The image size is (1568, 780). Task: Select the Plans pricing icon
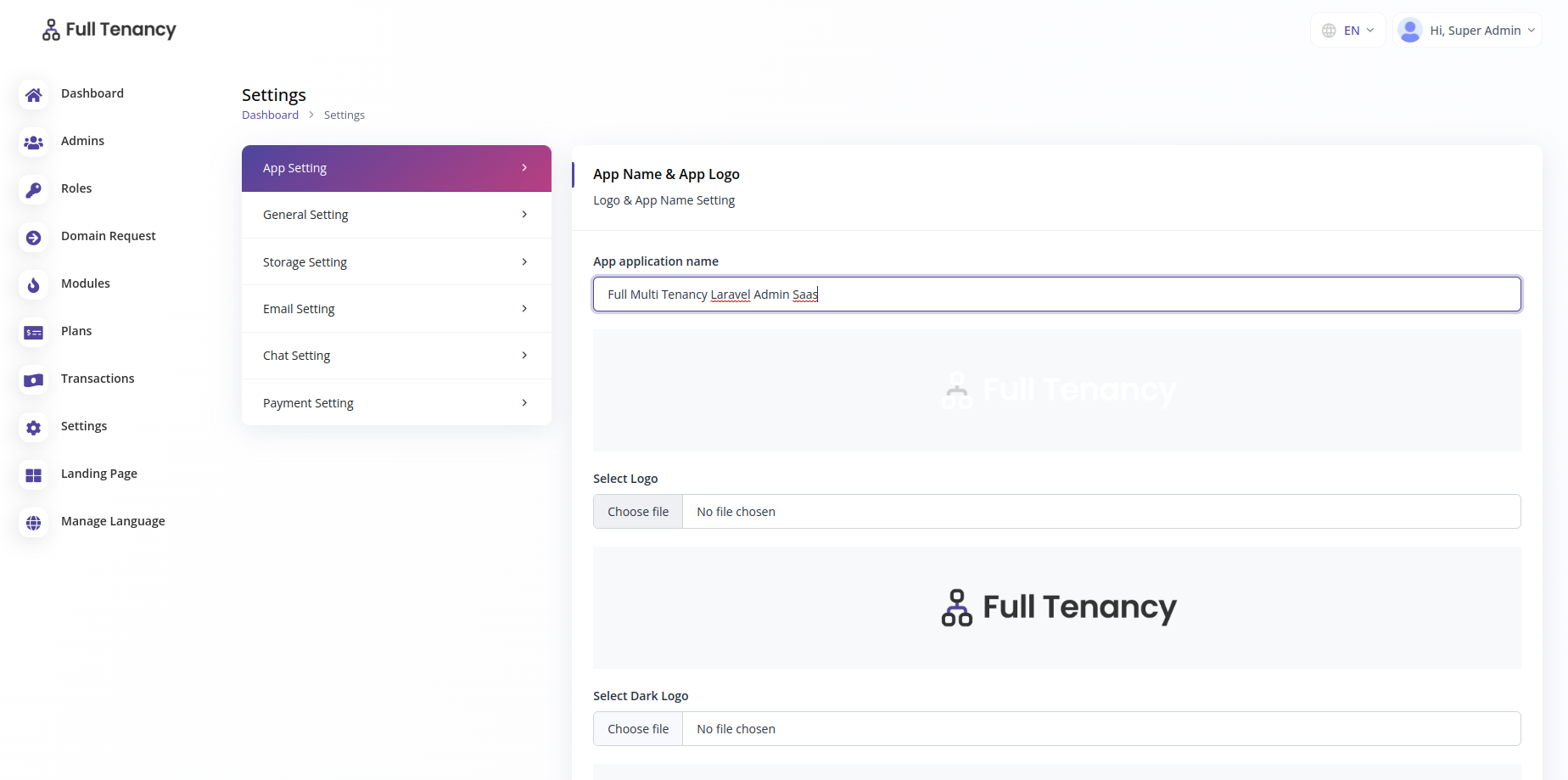(33, 333)
